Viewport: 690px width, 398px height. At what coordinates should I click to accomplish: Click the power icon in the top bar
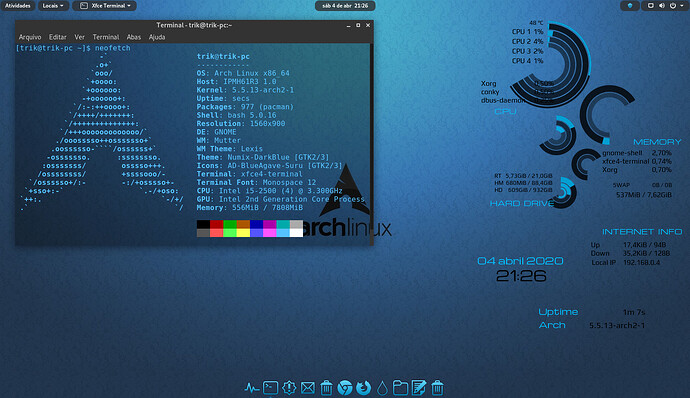[x=673, y=6]
